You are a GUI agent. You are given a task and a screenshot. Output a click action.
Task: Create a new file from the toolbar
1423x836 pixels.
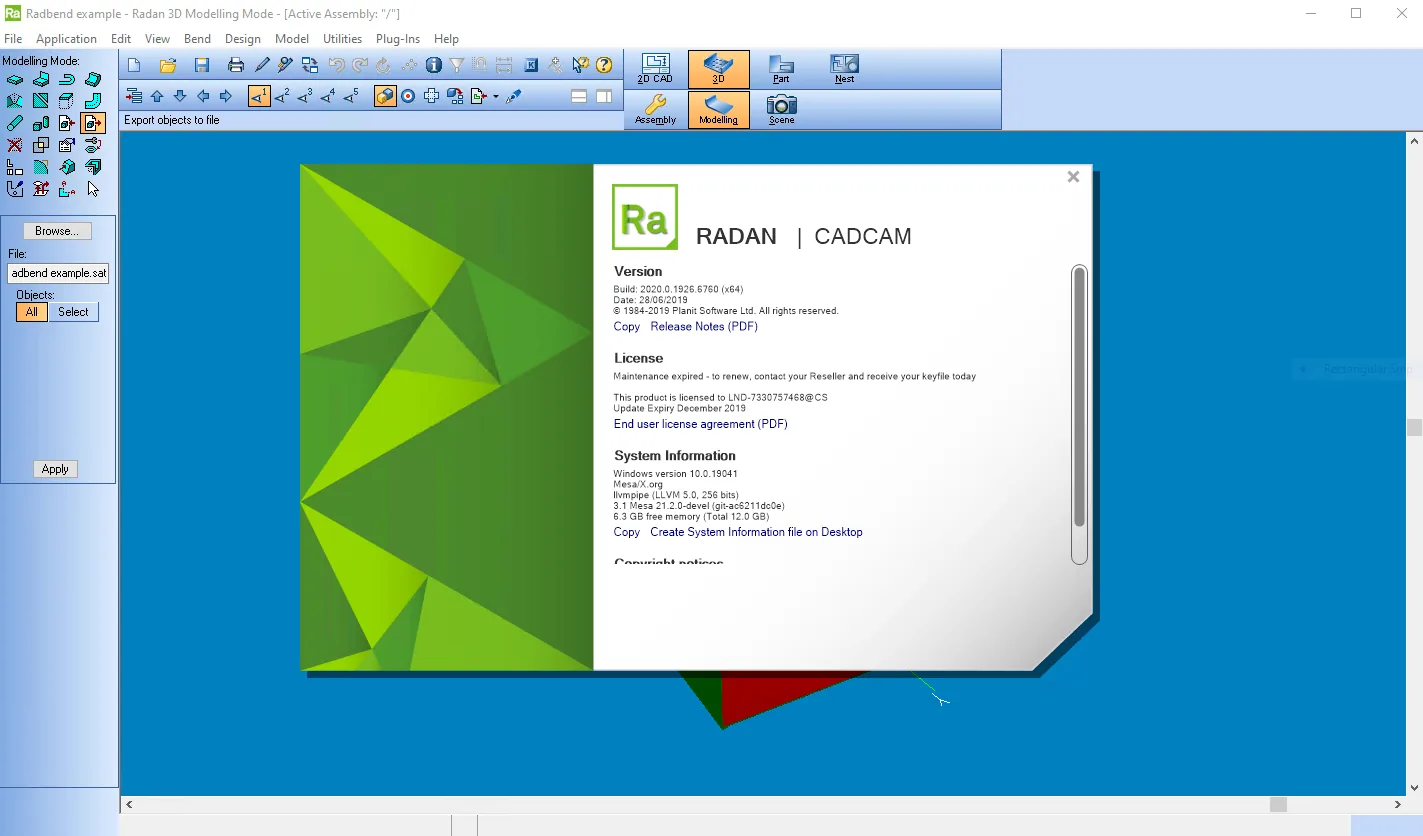(x=134, y=65)
